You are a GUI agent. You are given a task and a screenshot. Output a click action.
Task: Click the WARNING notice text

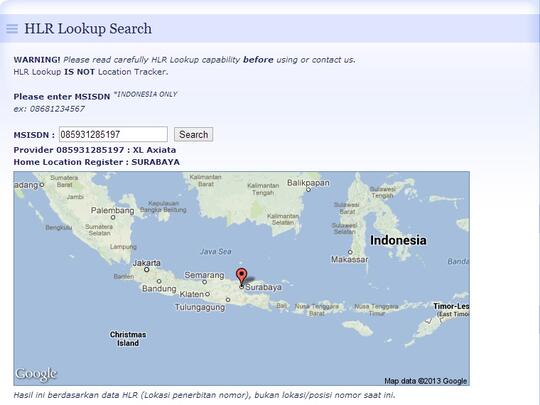184,60
